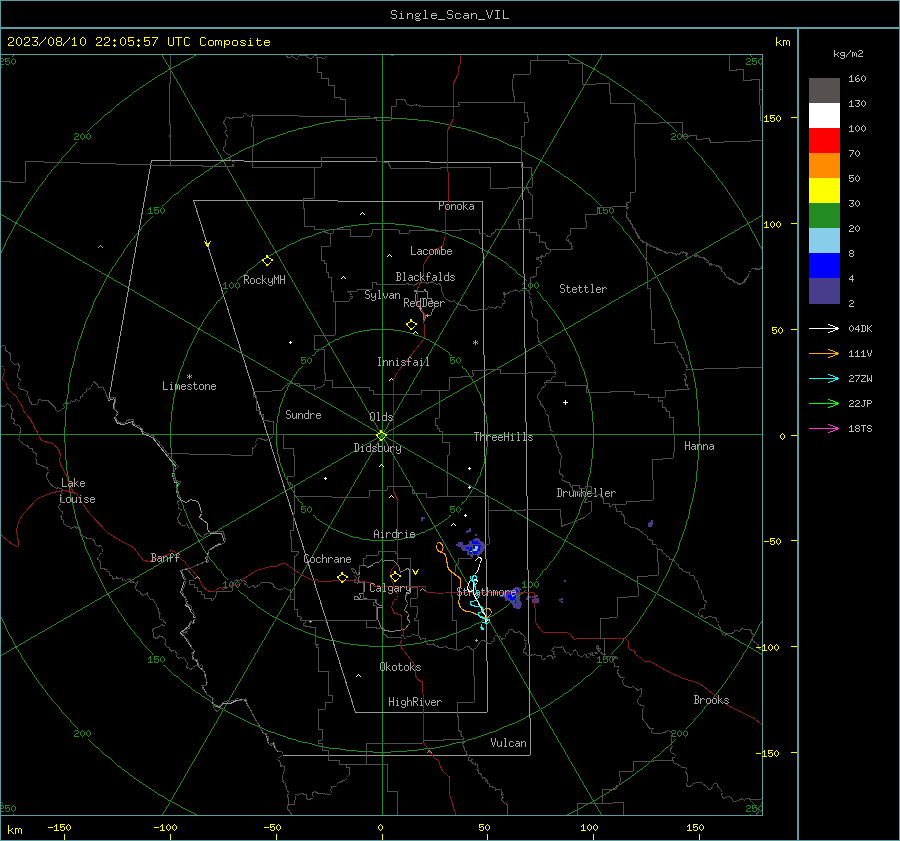The width and height of the screenshot is (900, 841).
Task: Click the yellow V marker northwest of RockyMH
Action: (207, 244)
